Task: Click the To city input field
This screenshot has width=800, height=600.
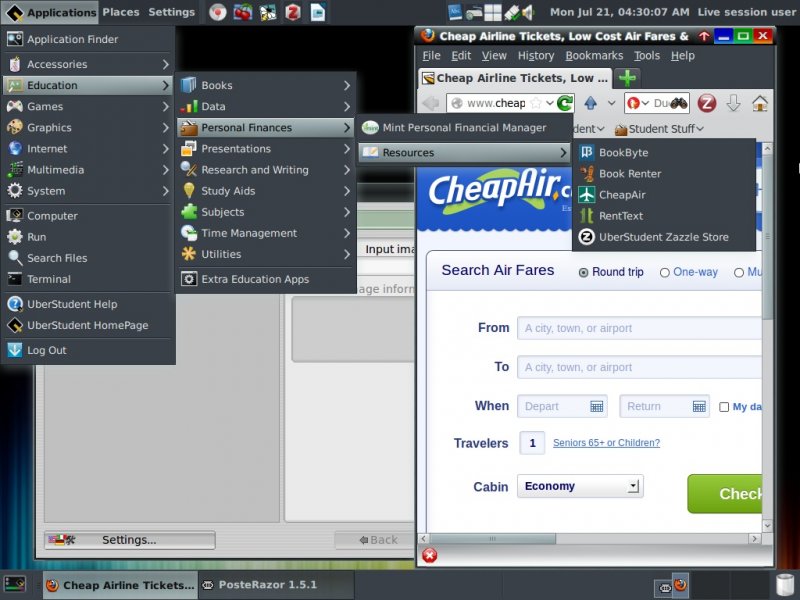Action: pyautogui.click(x=639, y=367)
